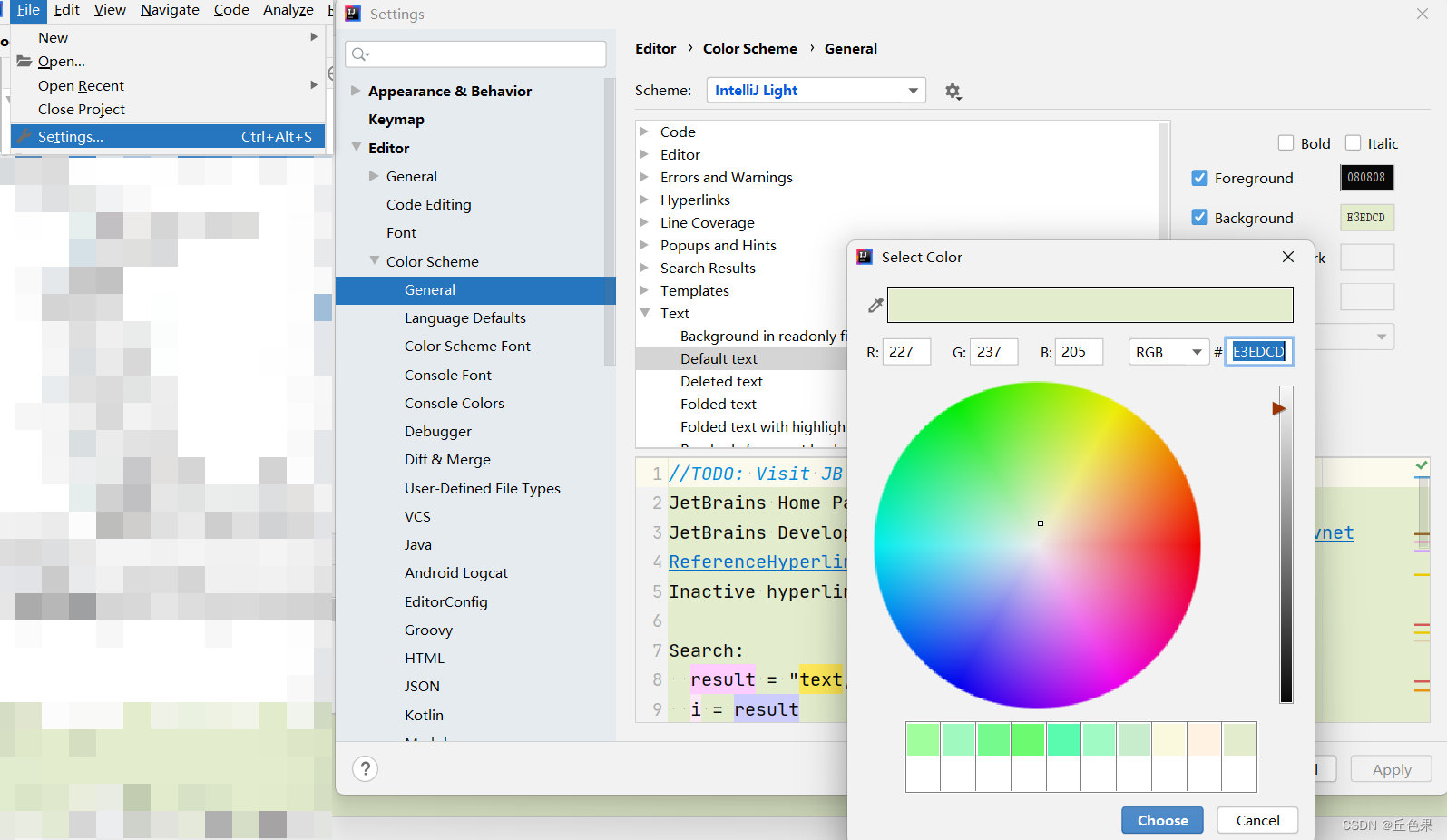
Task: Click the R value field
Action: pos(906,352)
